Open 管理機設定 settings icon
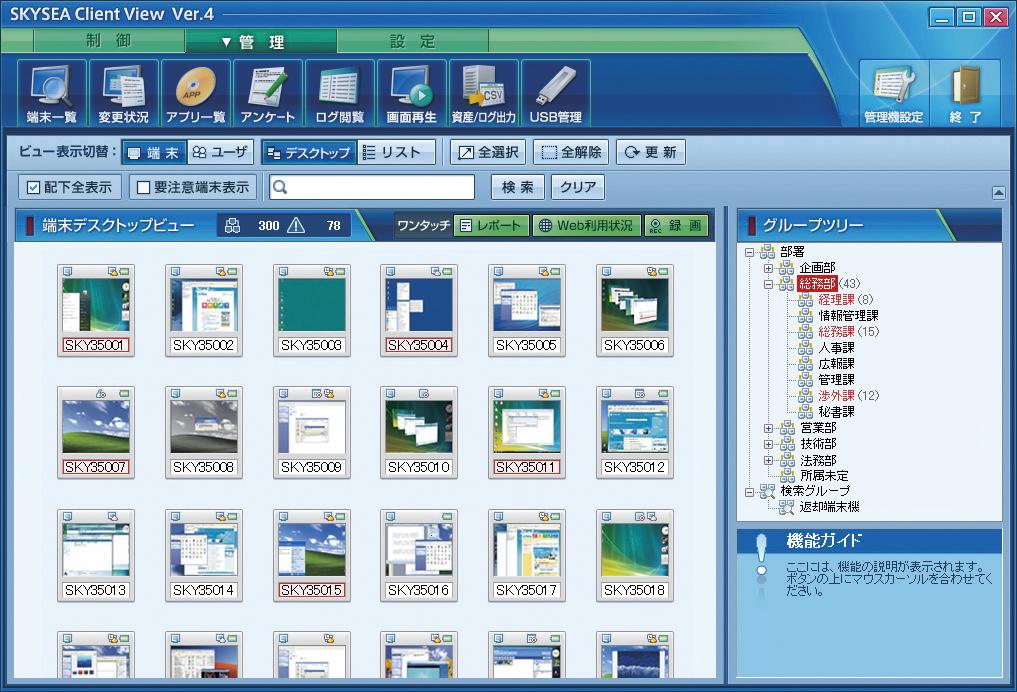The height and width of the screenshot is (692, 1017). (x=893, y=93)
